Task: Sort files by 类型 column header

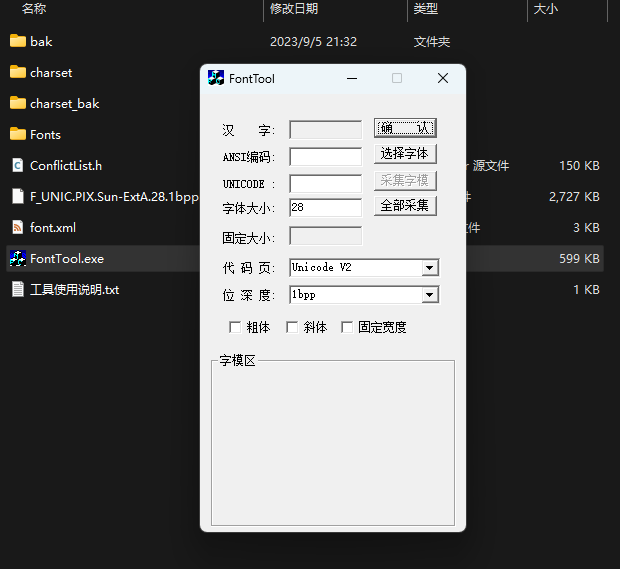Action: pyautogui.click(x=425, y=8)
